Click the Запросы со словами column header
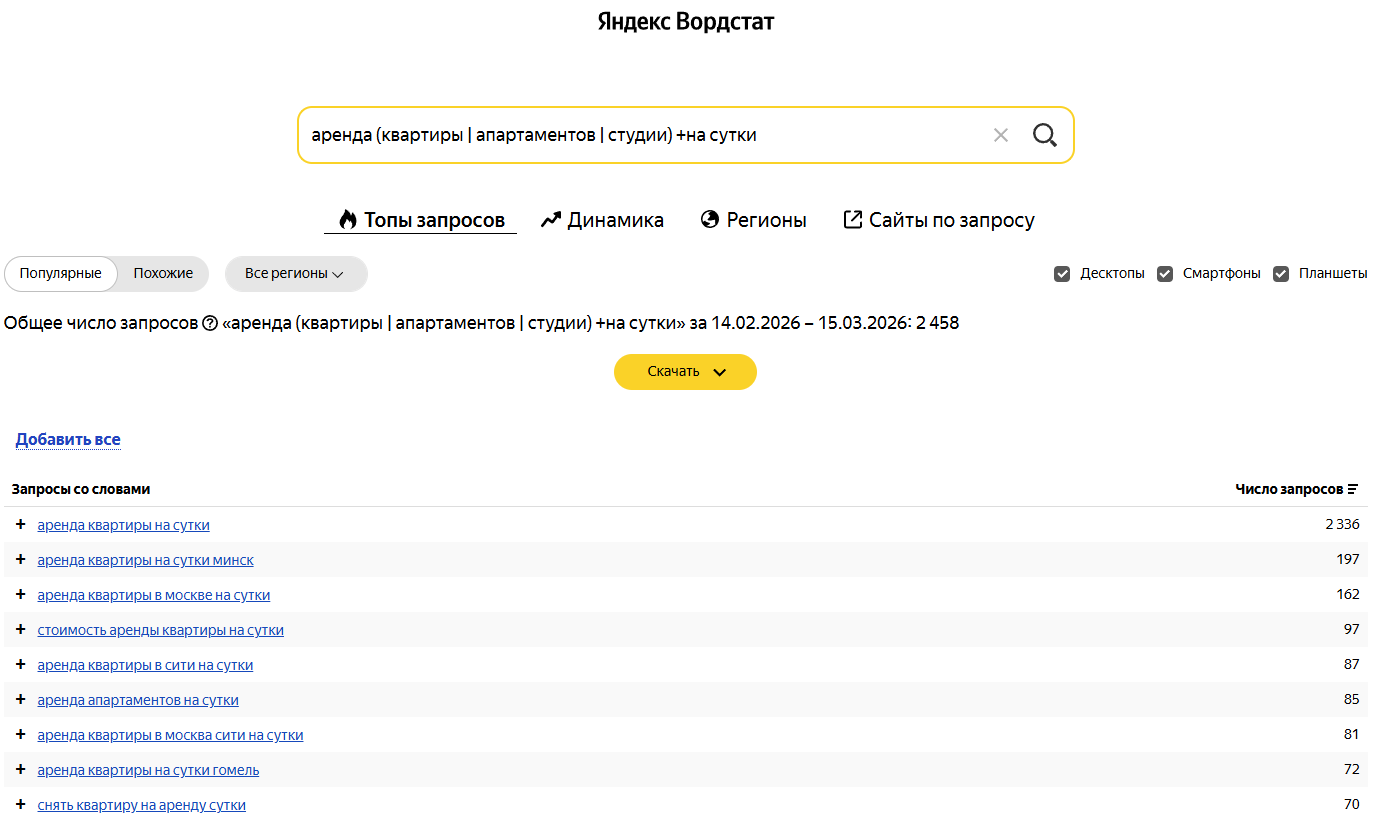This screenshot has height=813, width=1392. [81, 489]
